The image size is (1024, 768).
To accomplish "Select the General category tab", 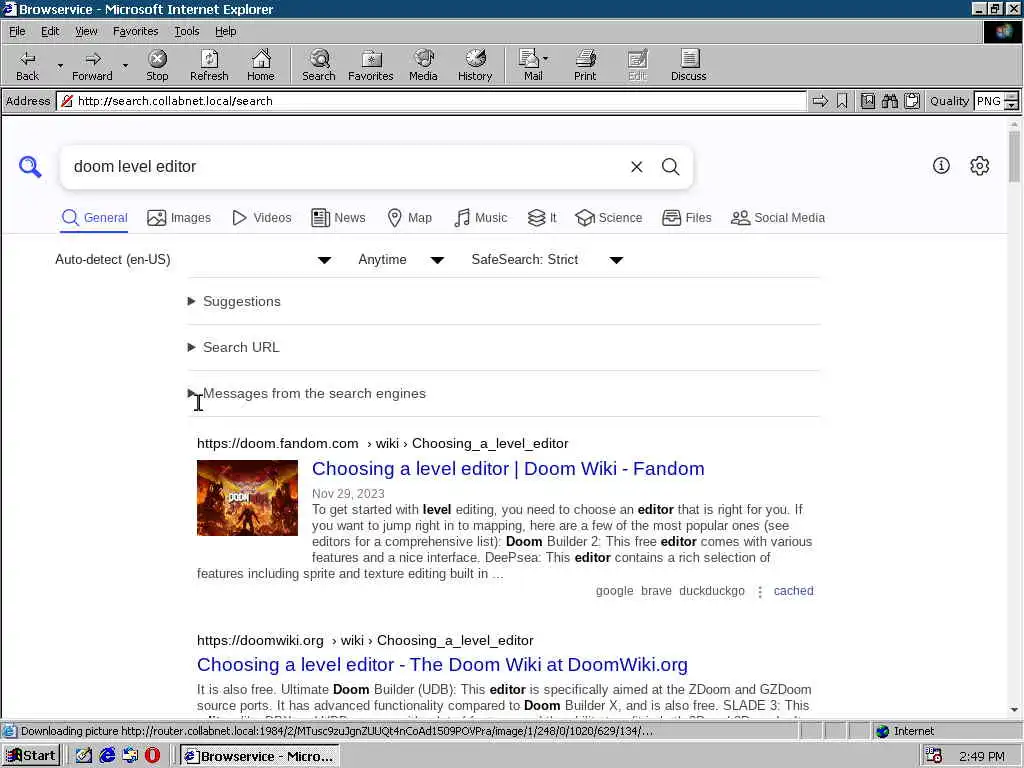I will pyautogui.click(x=95, y=218).
